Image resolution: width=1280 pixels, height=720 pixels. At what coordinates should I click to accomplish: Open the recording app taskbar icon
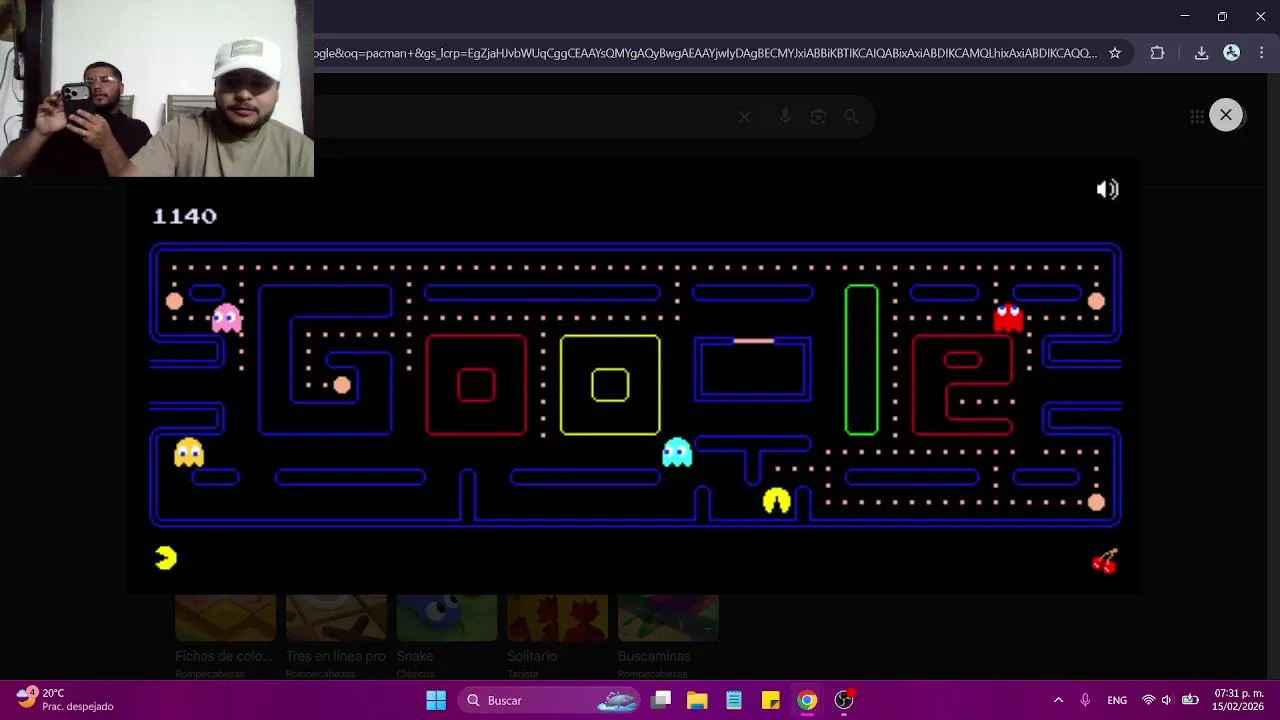844,700
